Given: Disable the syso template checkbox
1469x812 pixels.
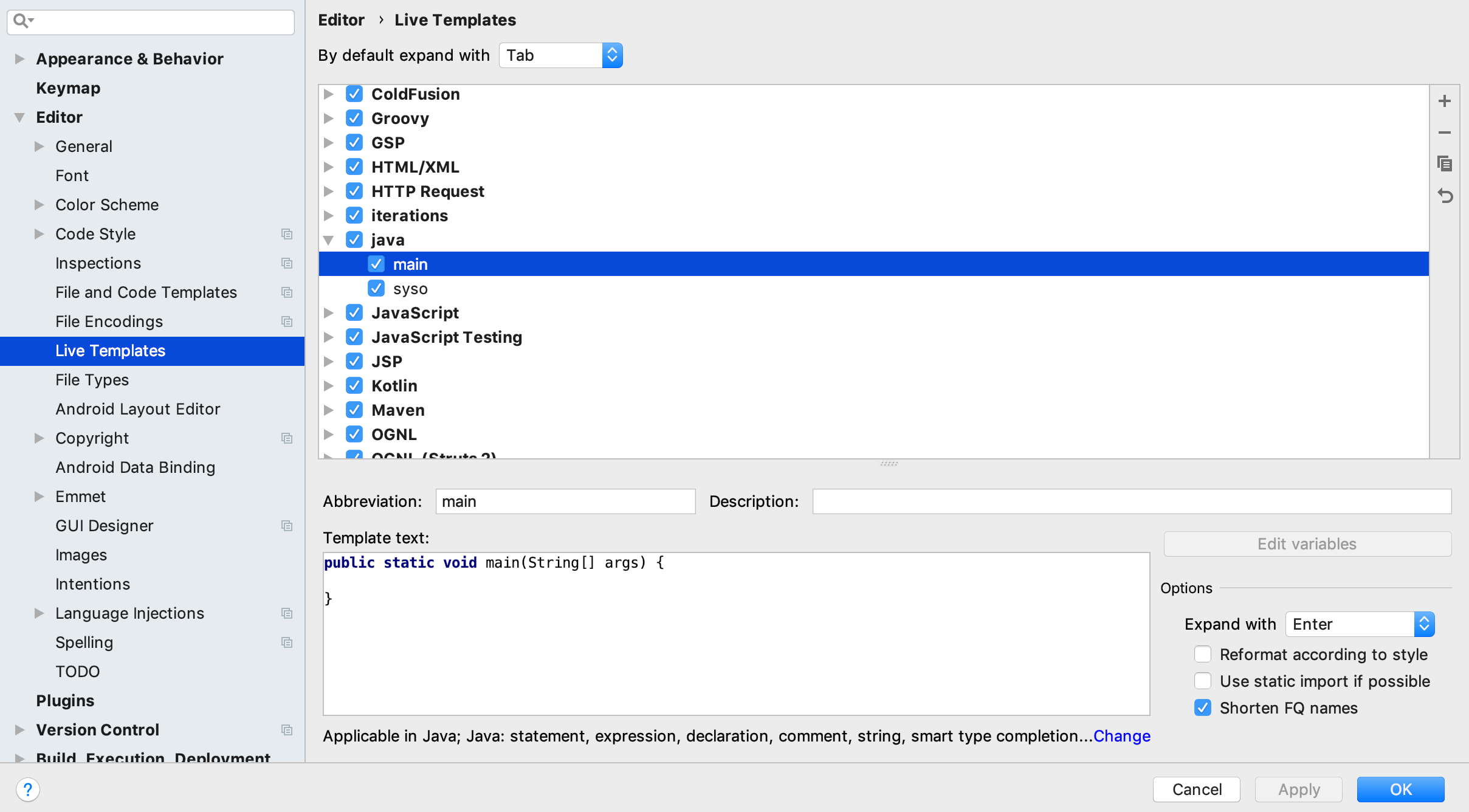Looking at the screenshot, I should click(376, 288).
